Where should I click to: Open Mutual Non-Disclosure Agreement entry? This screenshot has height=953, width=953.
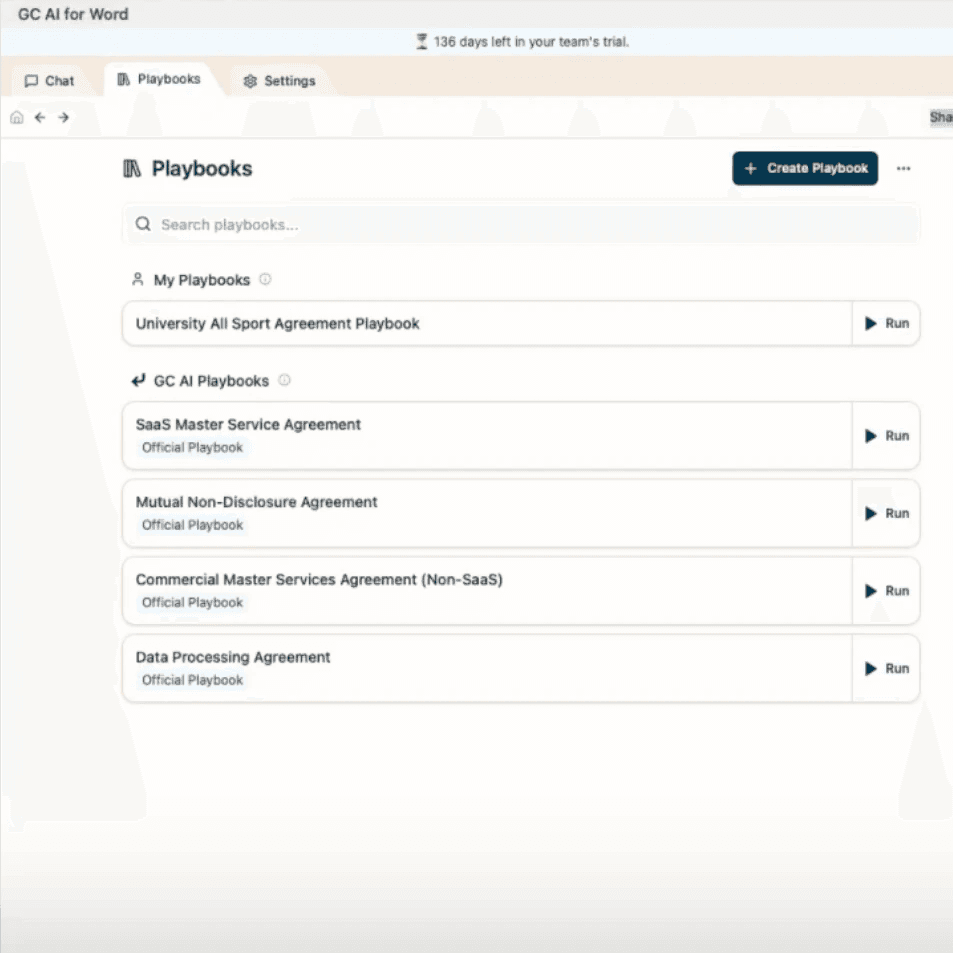[x=487, y=514]
